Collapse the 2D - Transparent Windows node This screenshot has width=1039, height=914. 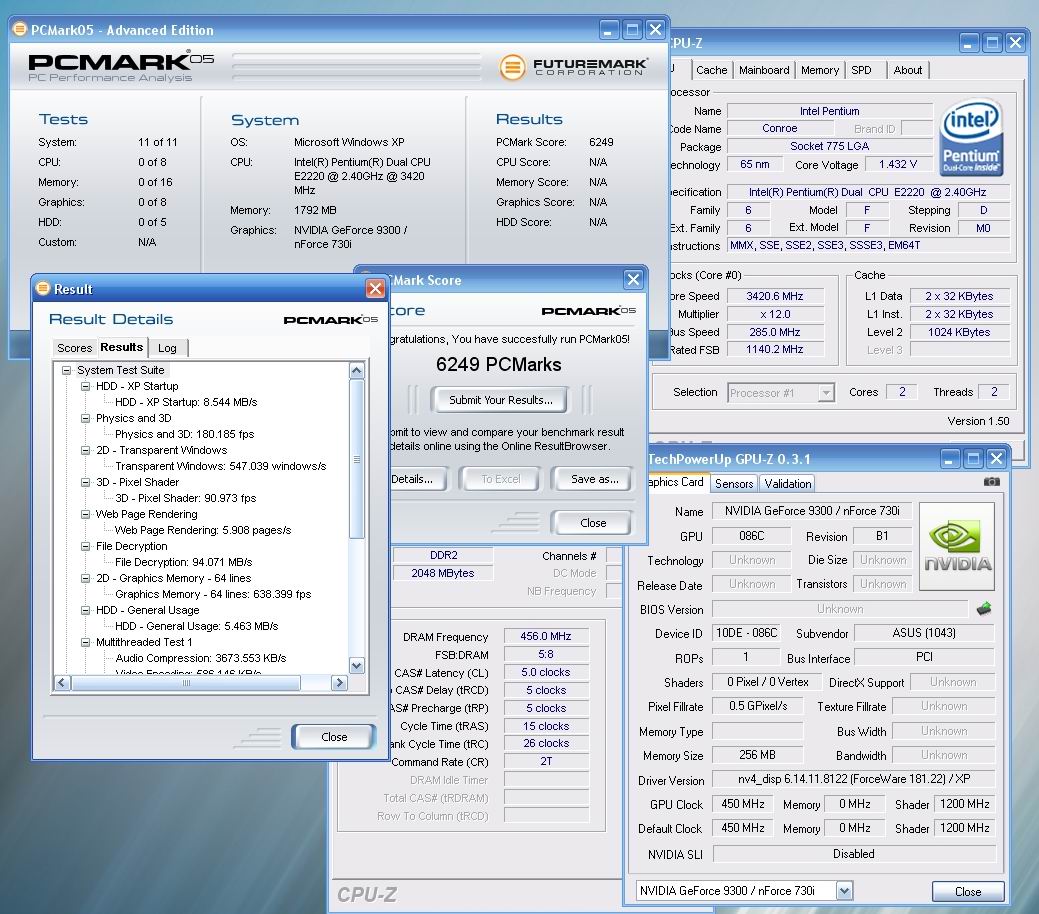[x=85, y=450]
